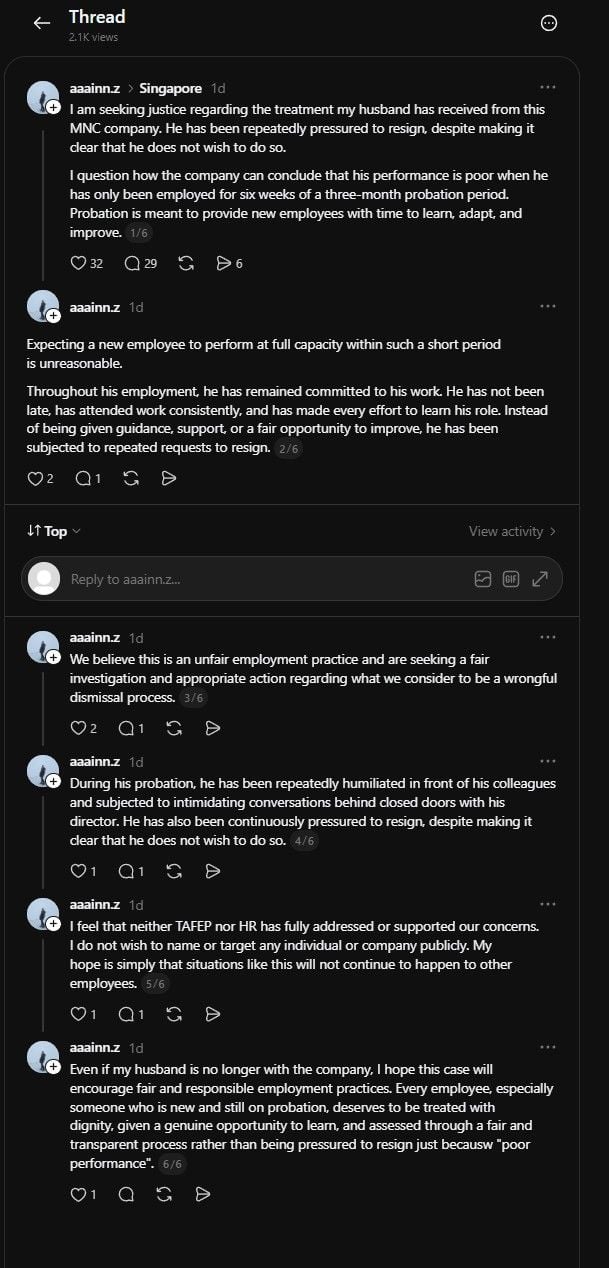Open the 29 replies on the first post
The image size is (609, 1268).
(140, 263)
